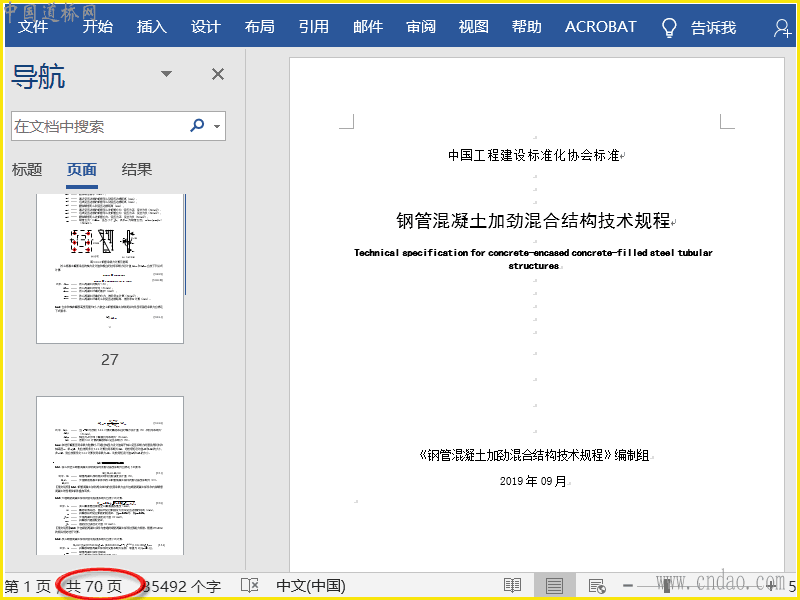The width and height of the screenshot is (800, 600).
Task: Close the 导航 navigation pane
Action: coord(218,74)
